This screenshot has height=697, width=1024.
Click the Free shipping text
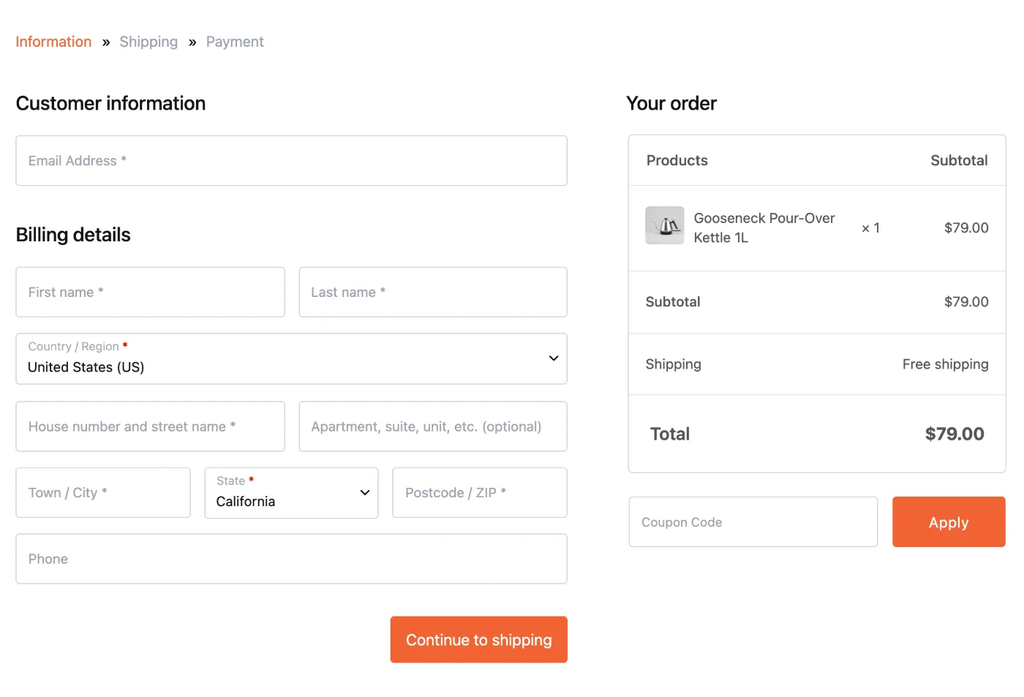pyautogui.click(x=945, y=365)
